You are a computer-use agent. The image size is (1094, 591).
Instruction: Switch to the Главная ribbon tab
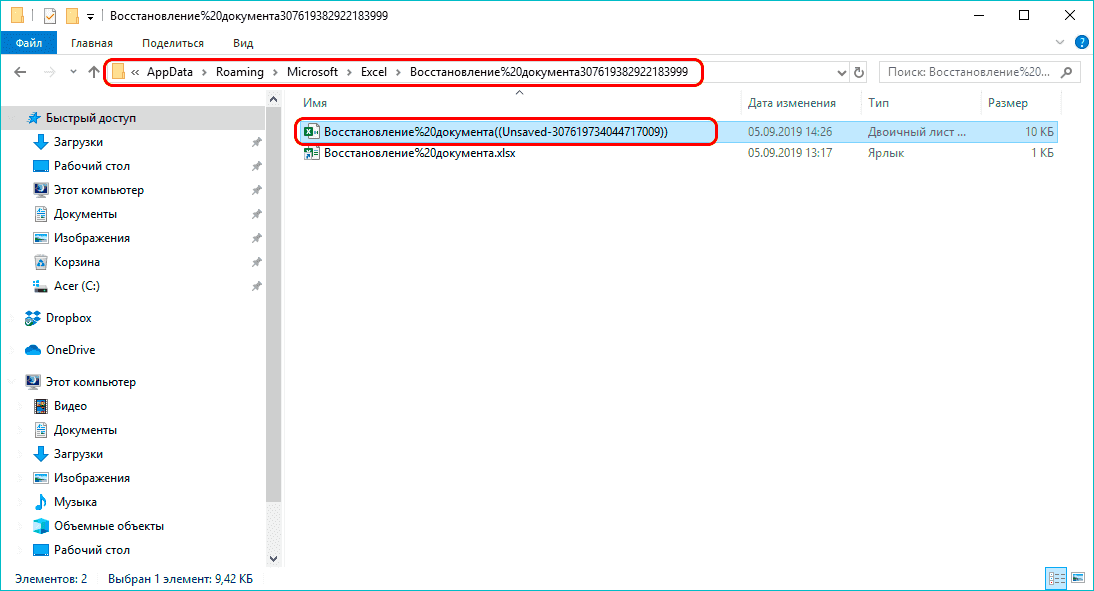tap(91, 43)
